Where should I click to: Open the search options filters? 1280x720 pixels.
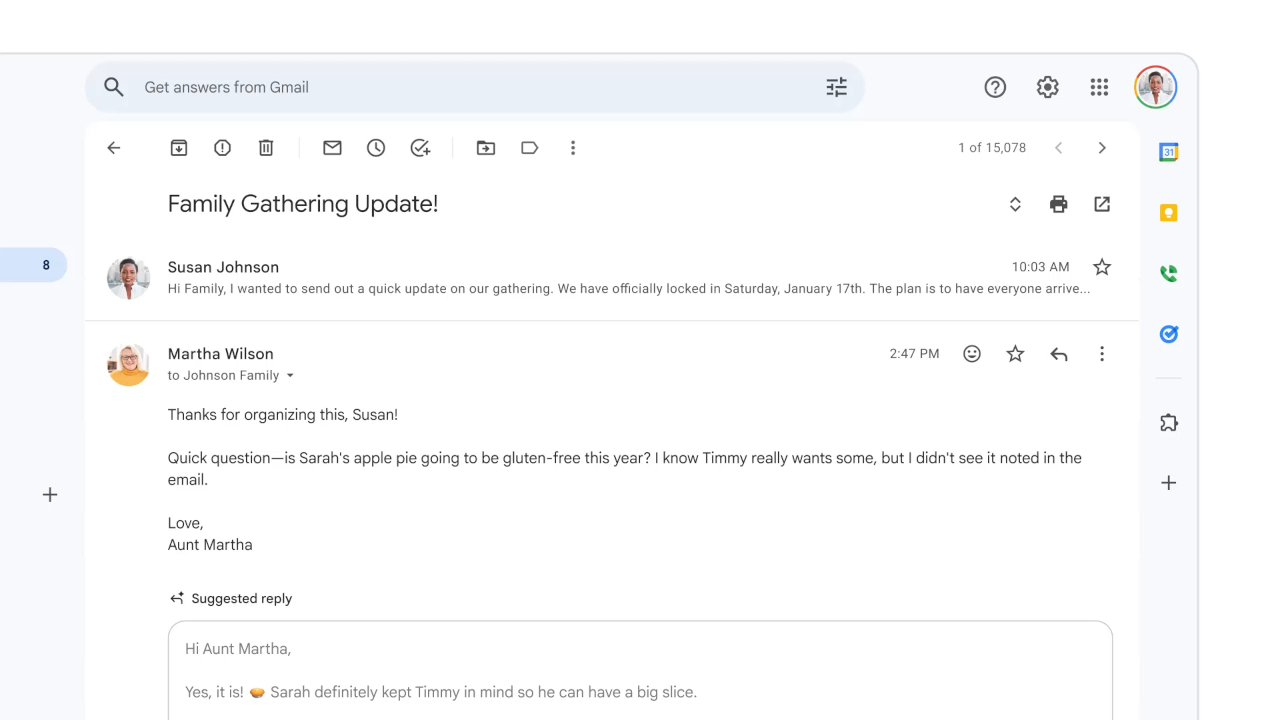(x=836, y=87)
